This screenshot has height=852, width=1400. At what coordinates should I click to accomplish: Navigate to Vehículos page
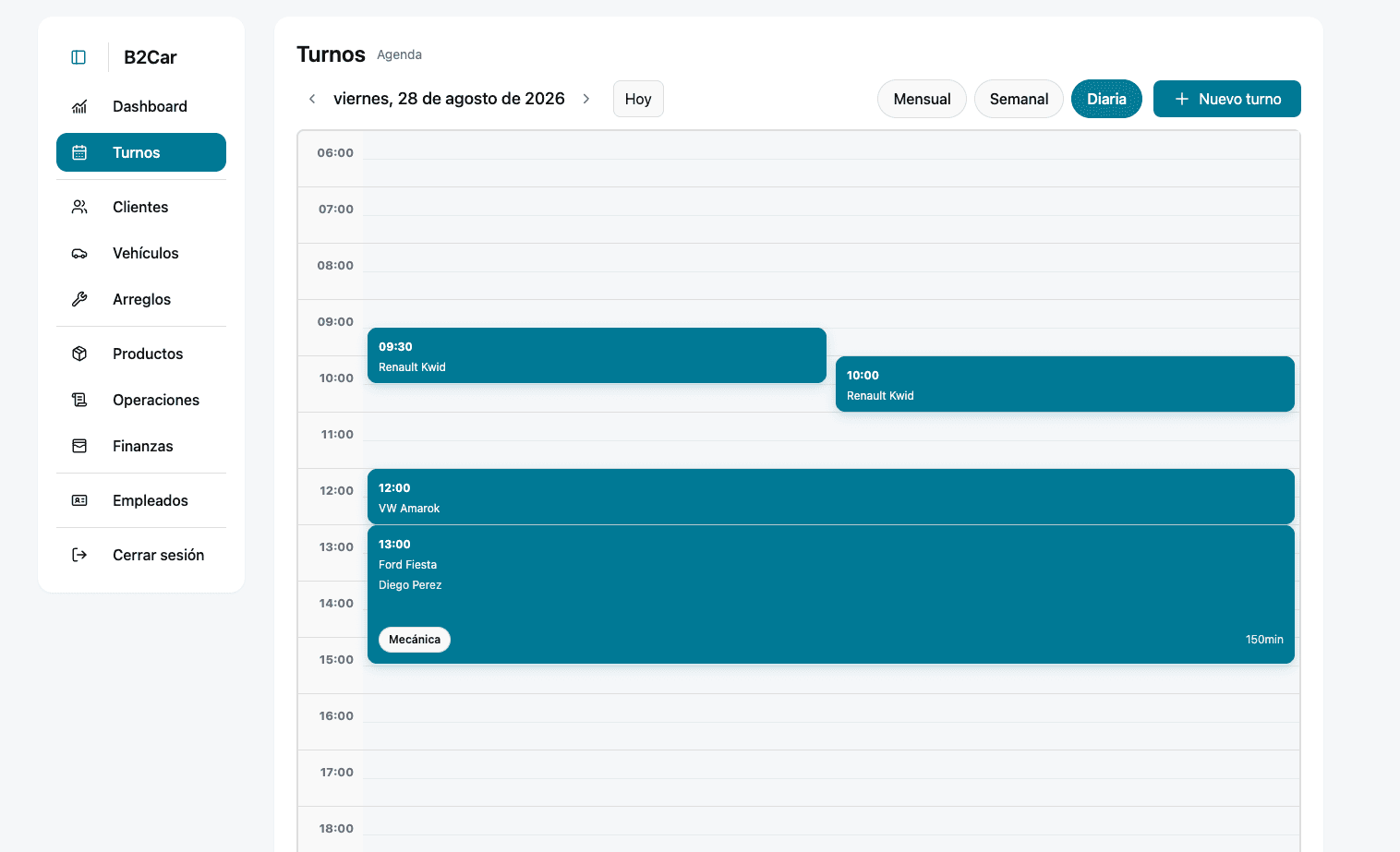(141, 253)
